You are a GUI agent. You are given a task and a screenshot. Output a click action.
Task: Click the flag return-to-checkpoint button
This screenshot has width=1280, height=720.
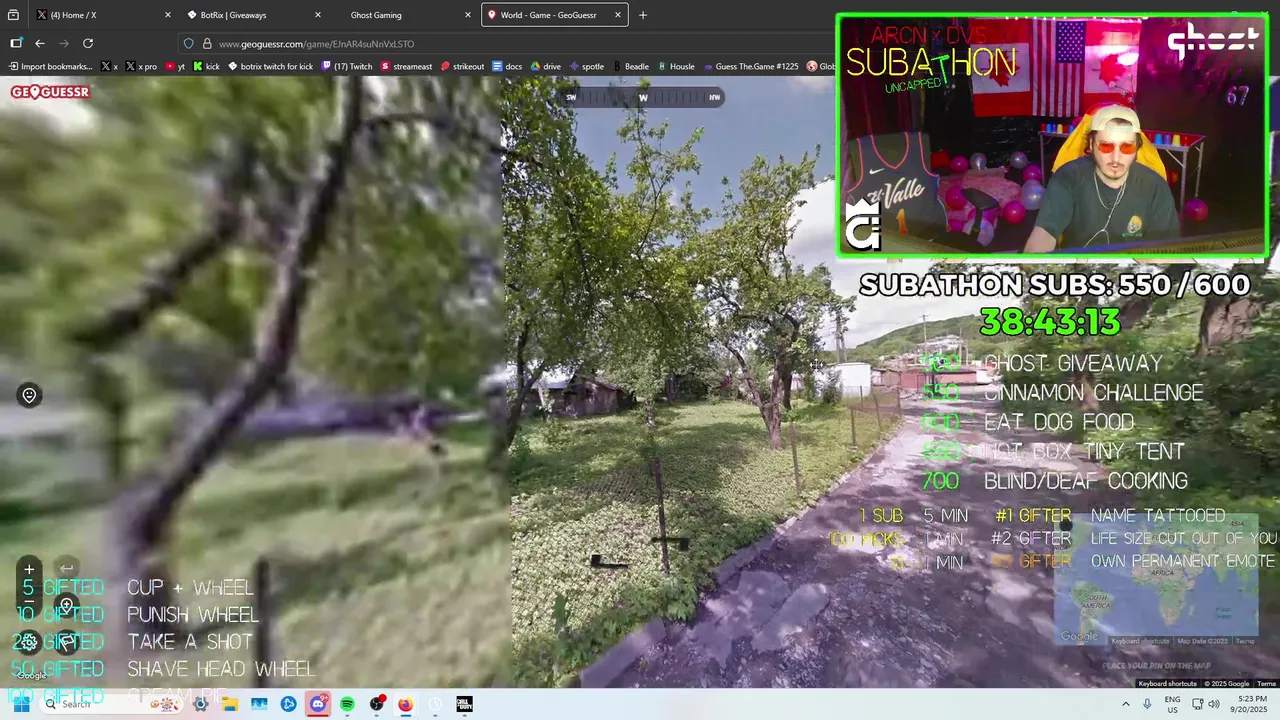click(66, 642)
